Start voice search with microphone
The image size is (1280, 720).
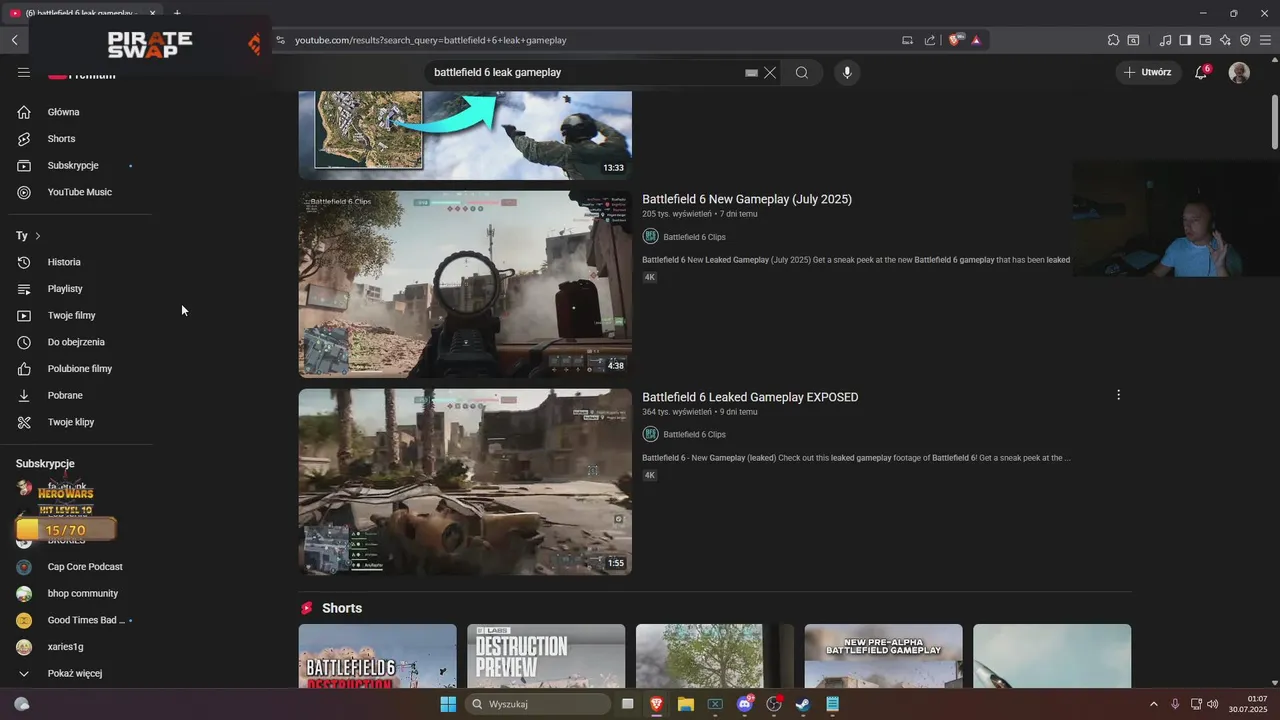847,73
